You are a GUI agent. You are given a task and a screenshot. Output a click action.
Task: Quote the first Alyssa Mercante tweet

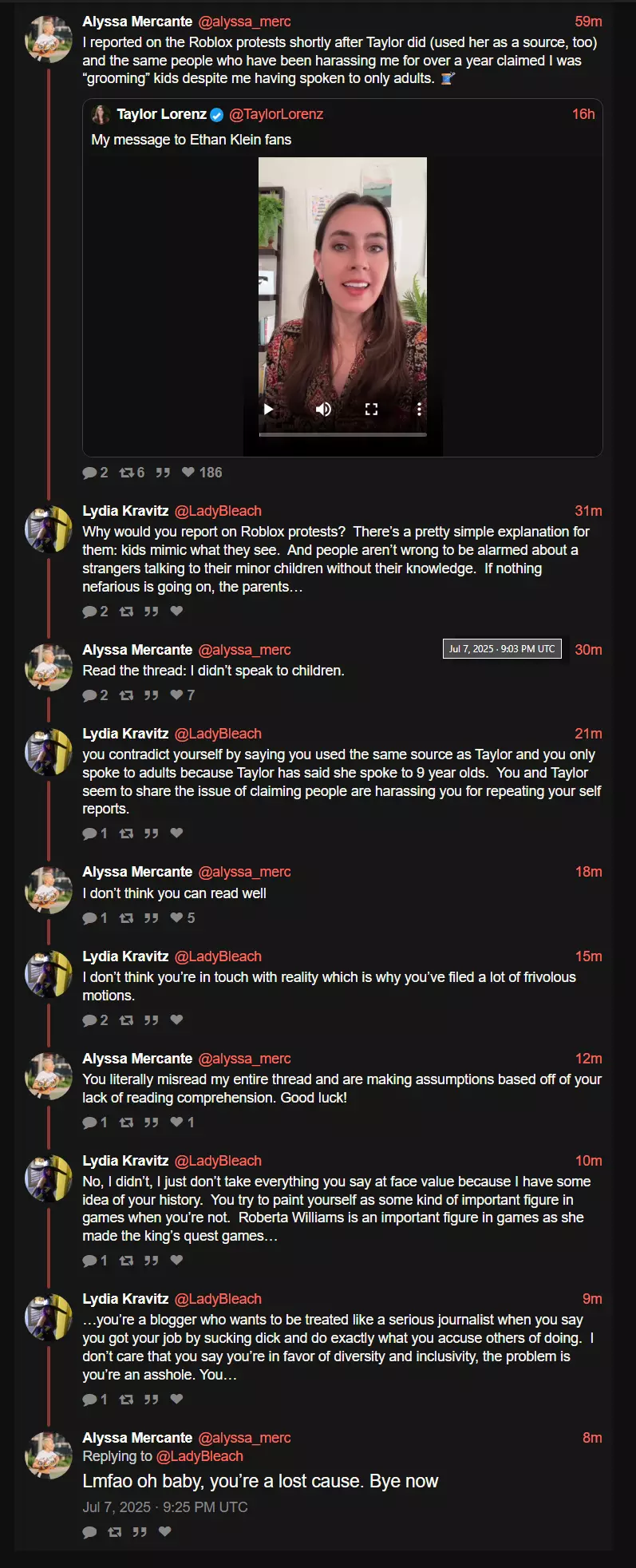pos(163,473)
